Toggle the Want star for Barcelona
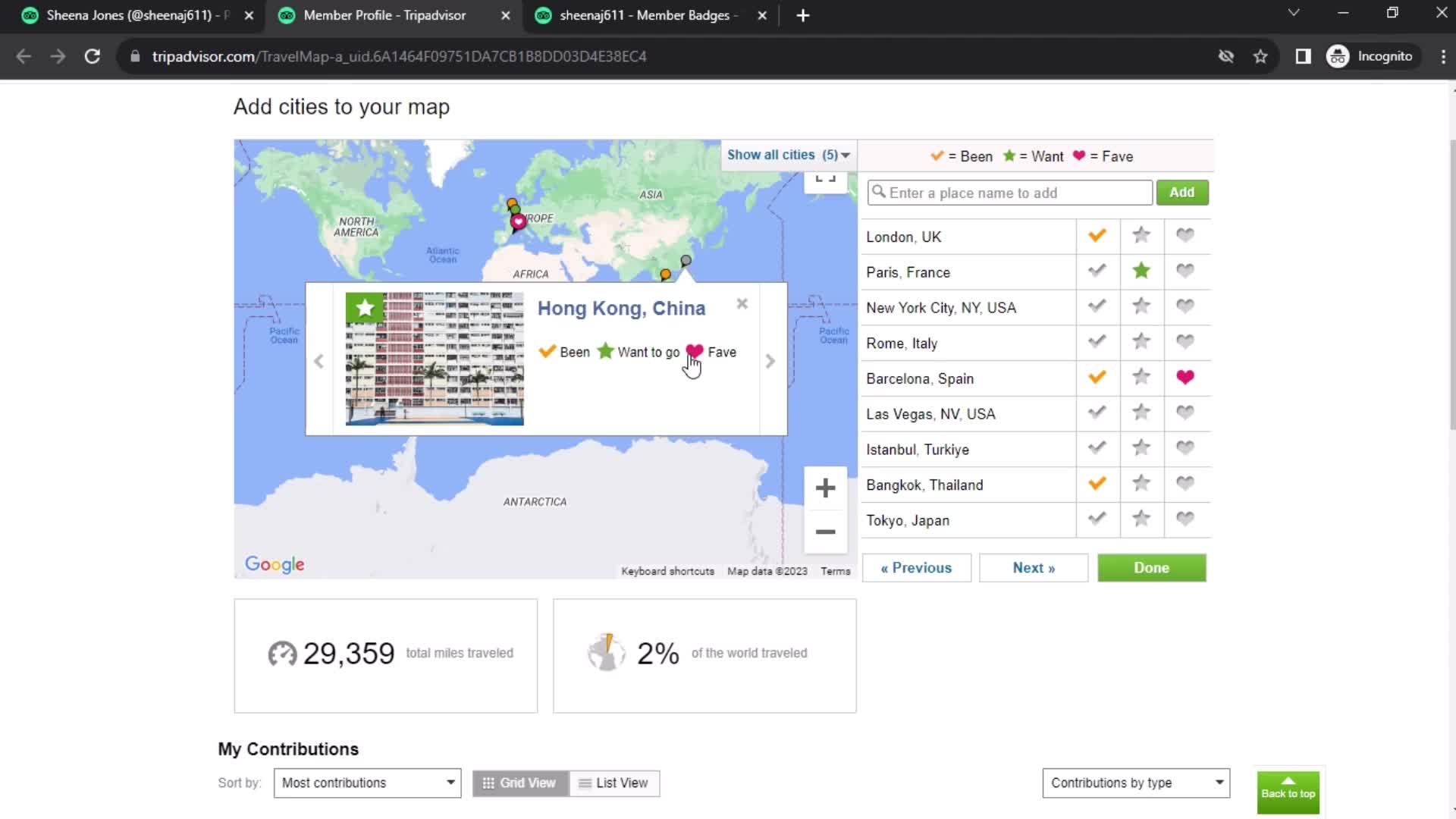This screenshot has height=819, width=1456. [1141, 377]
